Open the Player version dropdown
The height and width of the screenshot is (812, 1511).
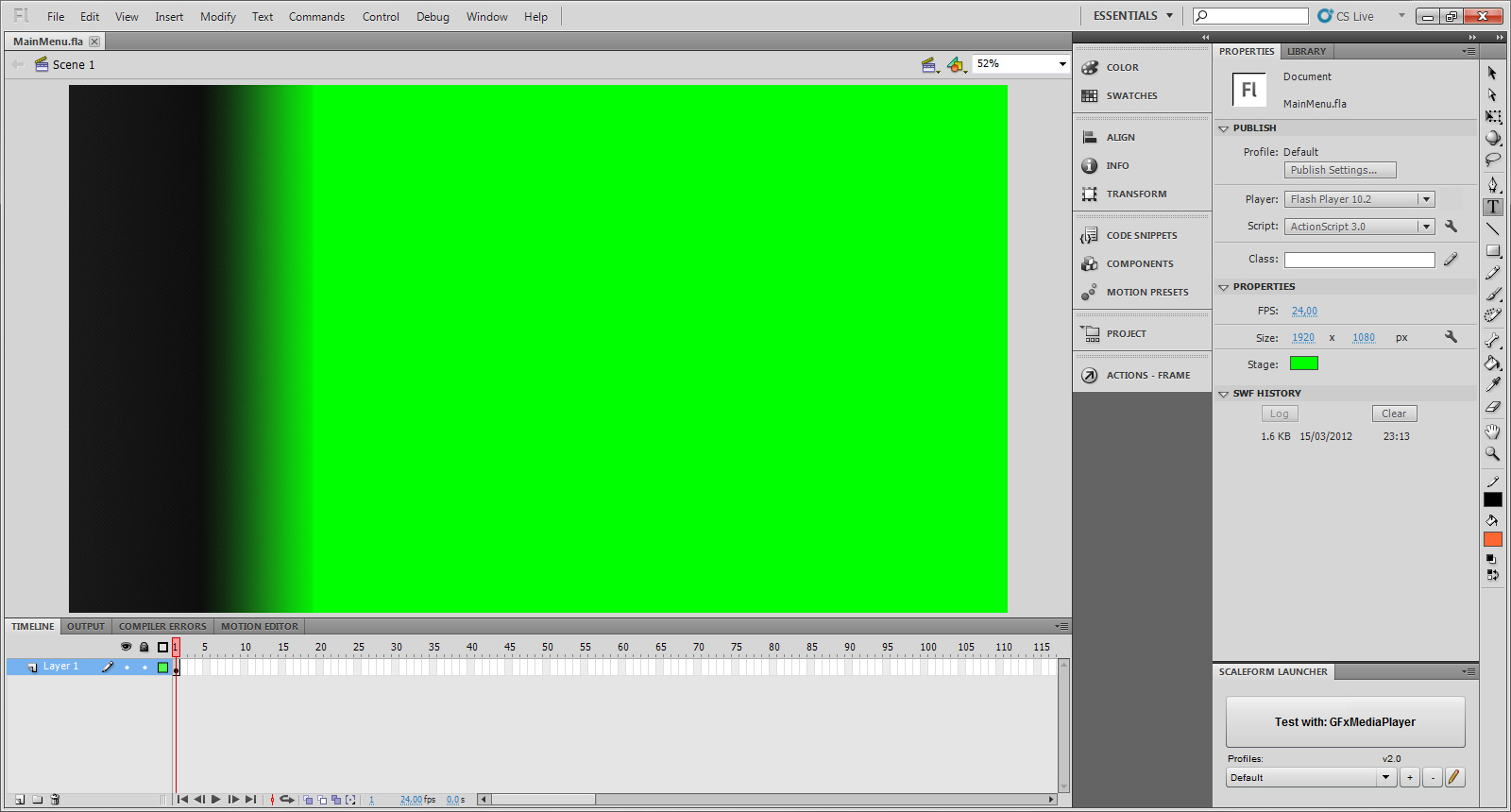pos(1426,199)
